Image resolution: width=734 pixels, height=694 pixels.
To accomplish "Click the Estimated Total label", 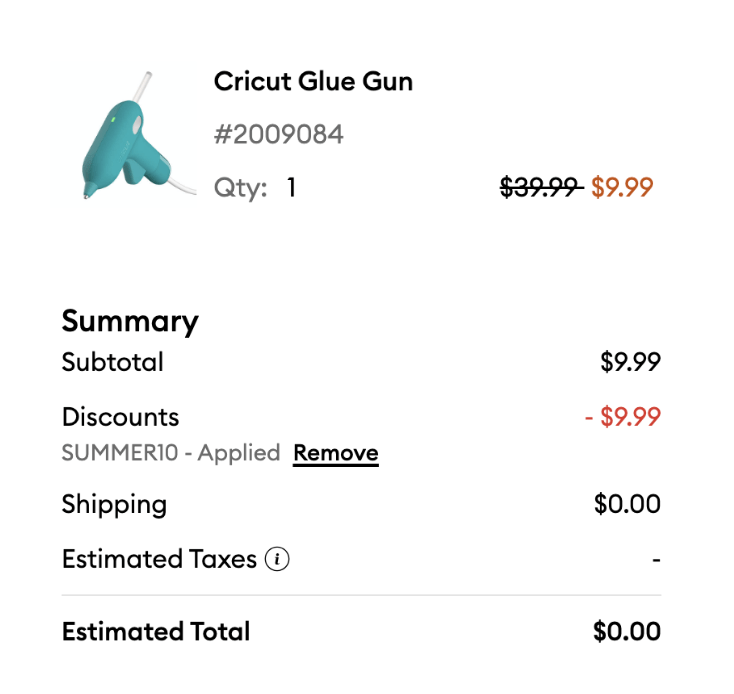I will (156, 632).
